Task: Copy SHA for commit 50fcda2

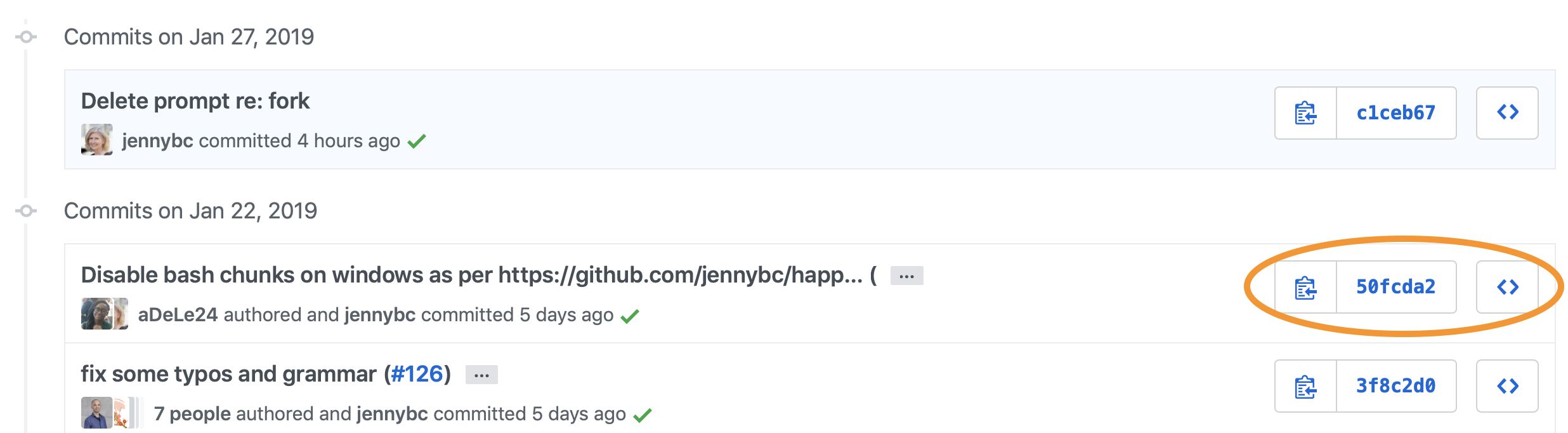Action: point(1305,287)
